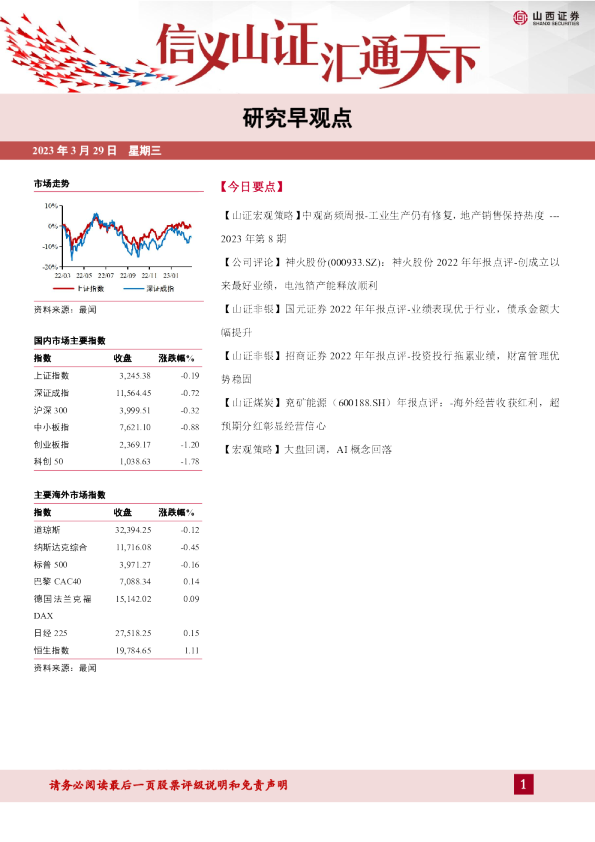Select the 纳斯达克综合 row in overseas table
Screen dimensions: 595x842
coord(117,547)
